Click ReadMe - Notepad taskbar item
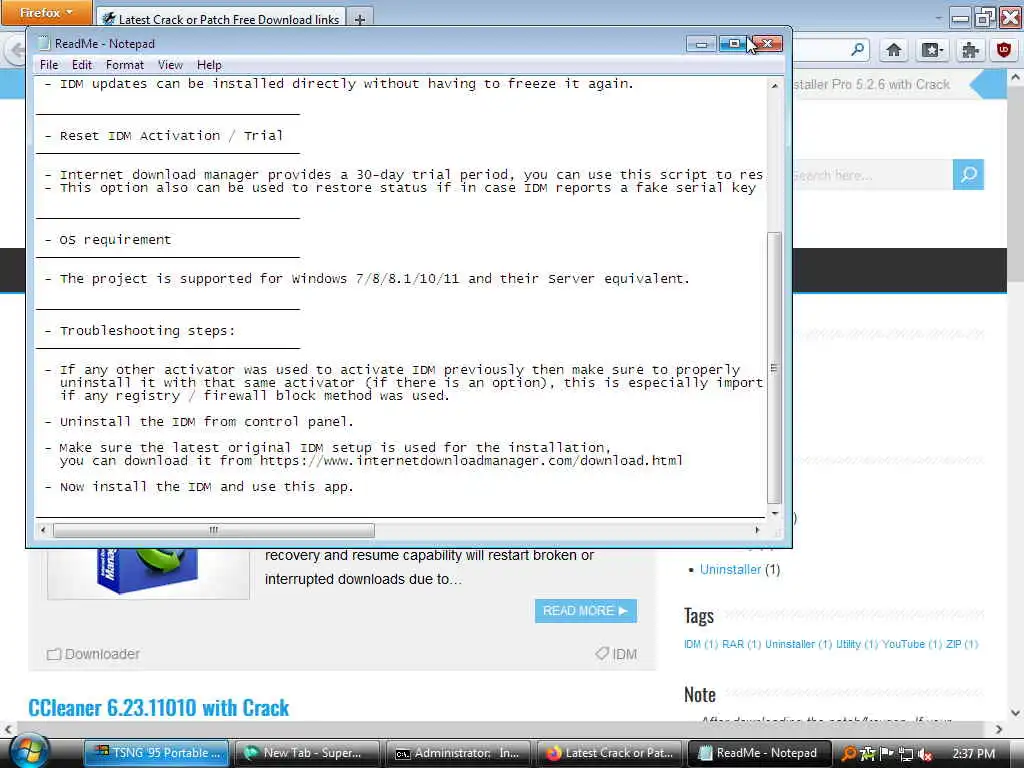Viewport: 1024px width, 768px height. click(x=760, y=753)
